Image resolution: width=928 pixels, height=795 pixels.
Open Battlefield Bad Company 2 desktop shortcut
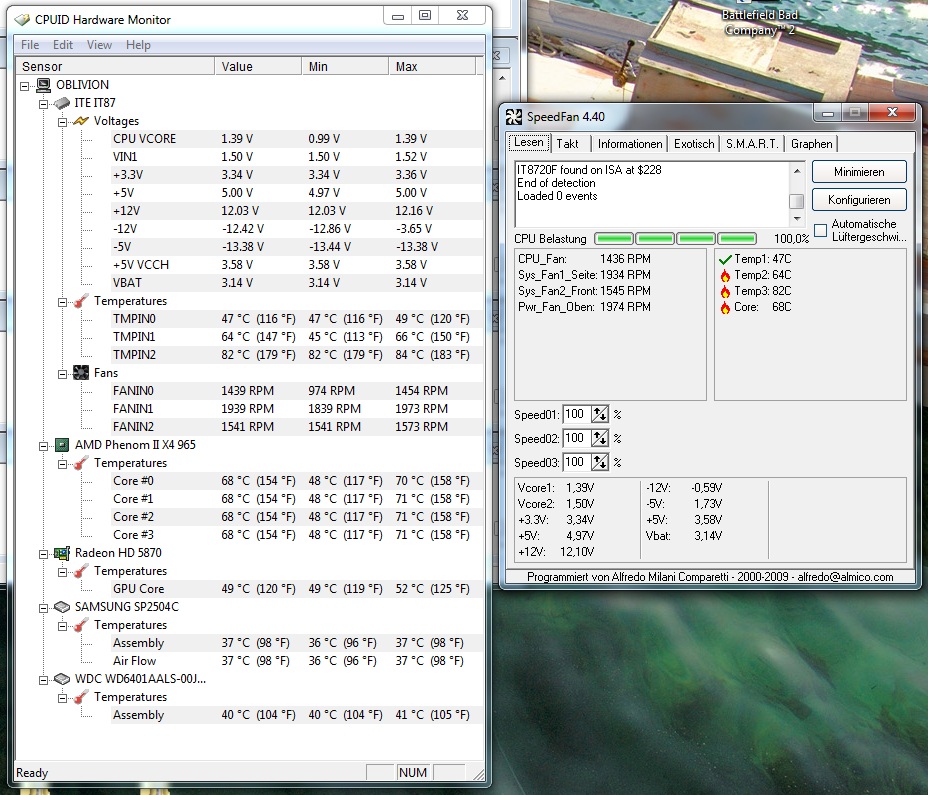click(x=759, y=22)
